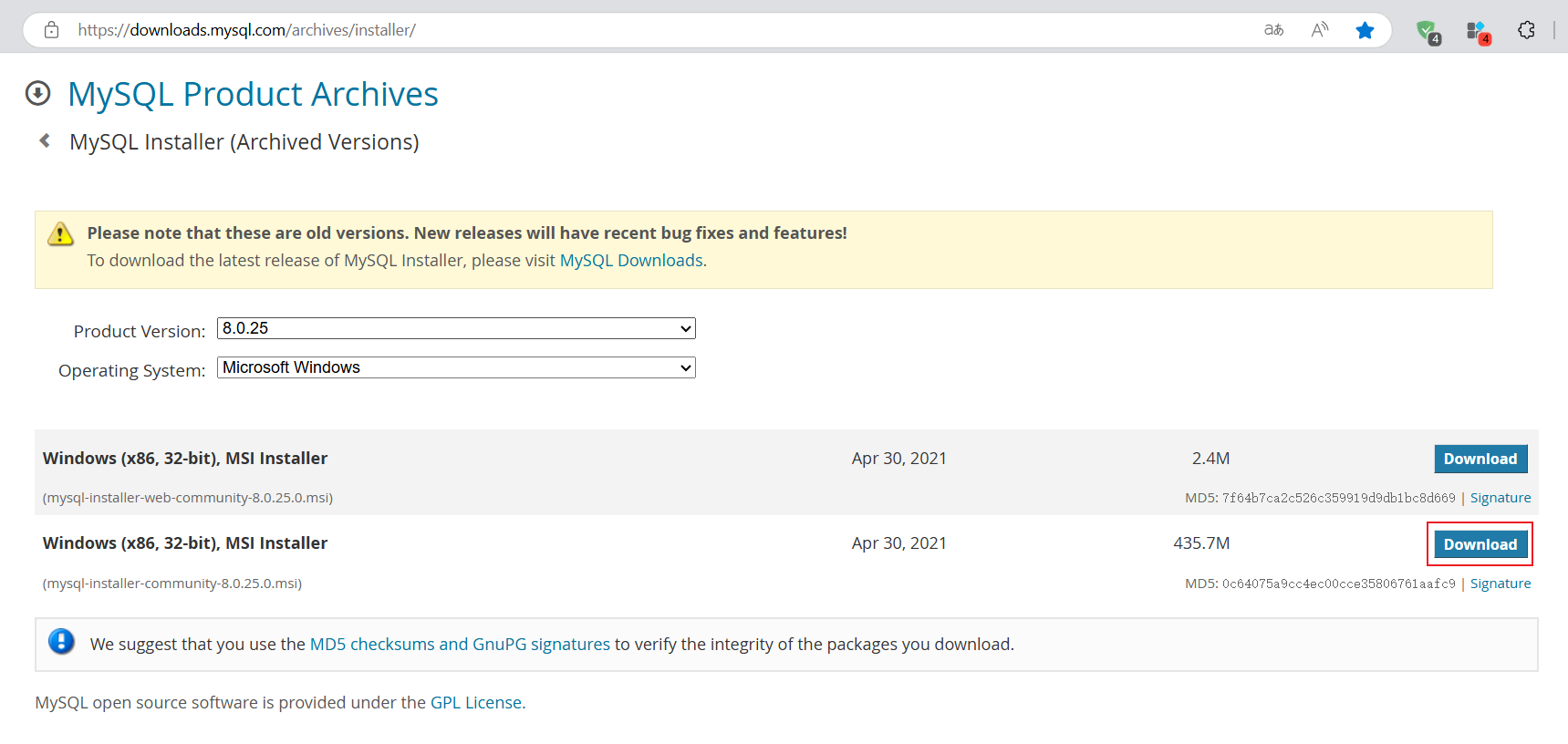Open the MySQL Downloads link
The image size is (1568, 744).
coord(631,260)
